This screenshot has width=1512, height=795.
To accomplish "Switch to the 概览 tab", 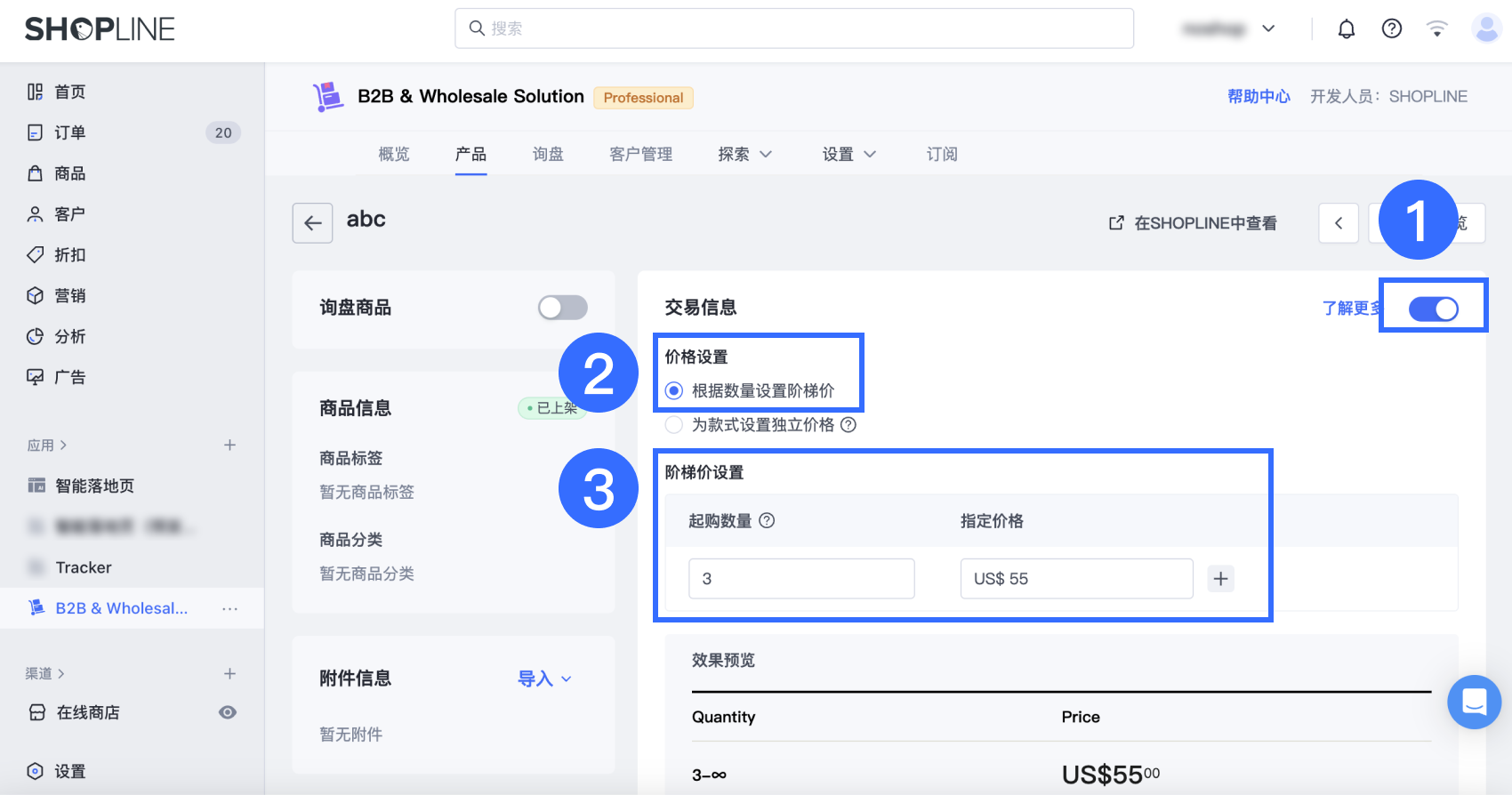I will [x=394, y=155].
